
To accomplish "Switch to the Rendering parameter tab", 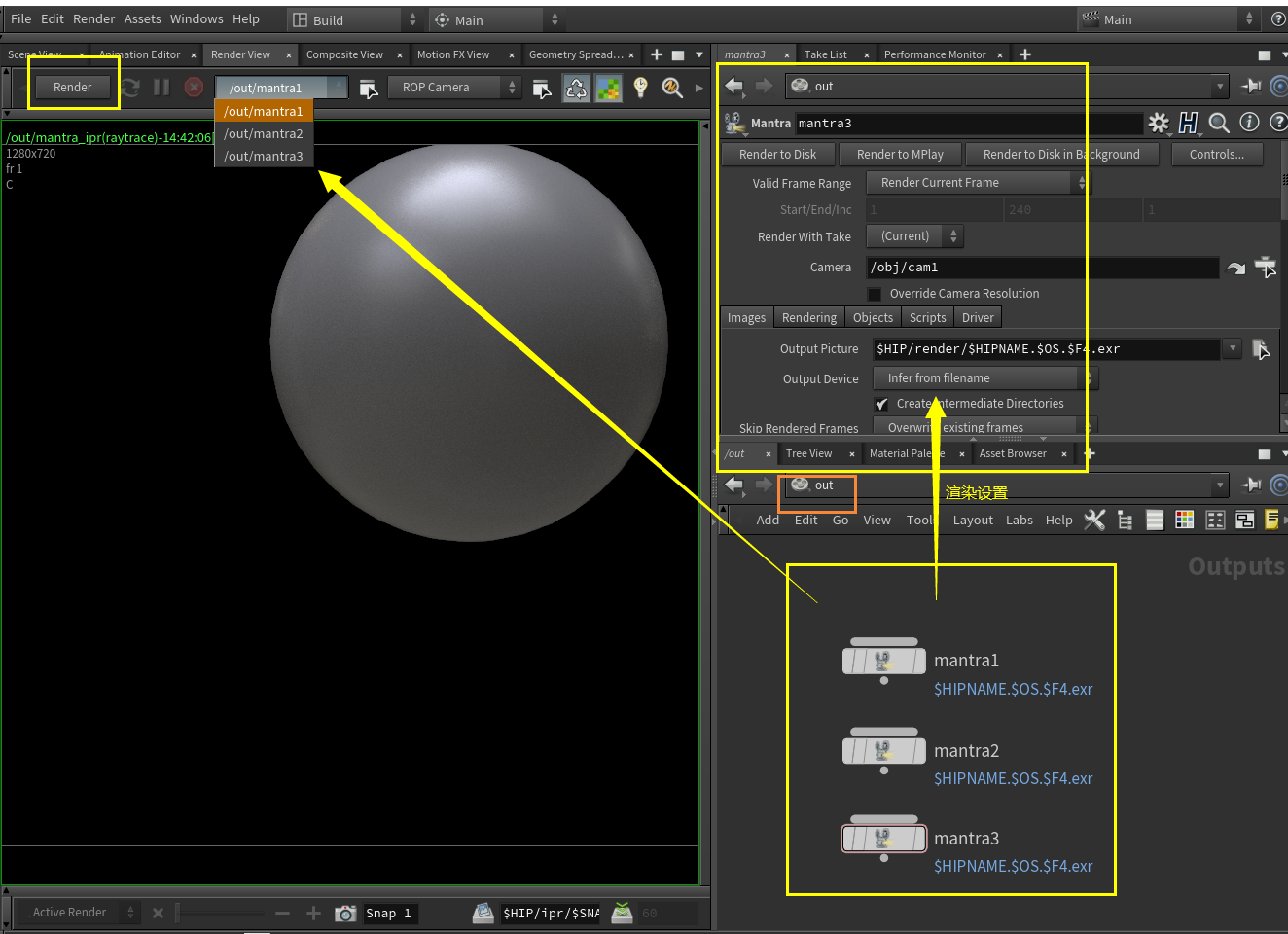I will tap(809, 318).
